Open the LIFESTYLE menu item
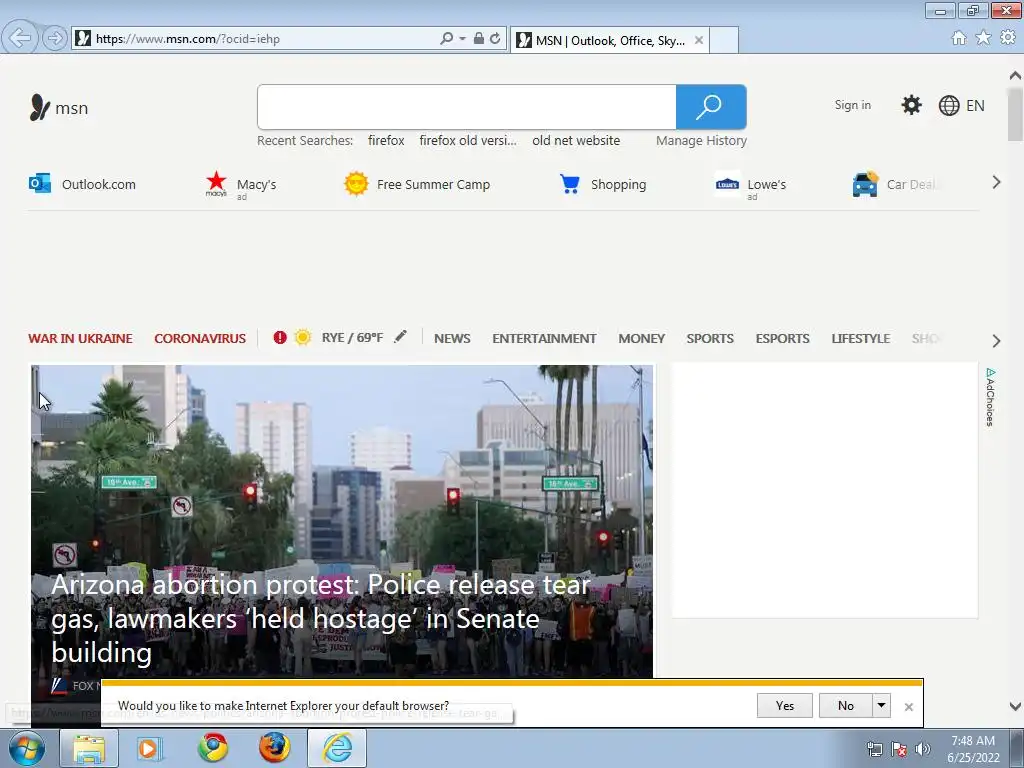Image resolution: width=1024 pixels, height=768 pixels. [861, 338]
